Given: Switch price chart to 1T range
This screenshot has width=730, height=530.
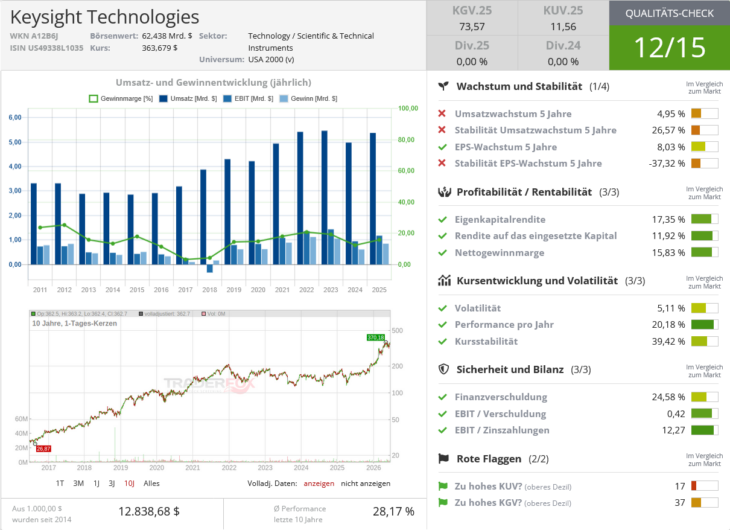Looking at the screenshot, I should 60,483.
